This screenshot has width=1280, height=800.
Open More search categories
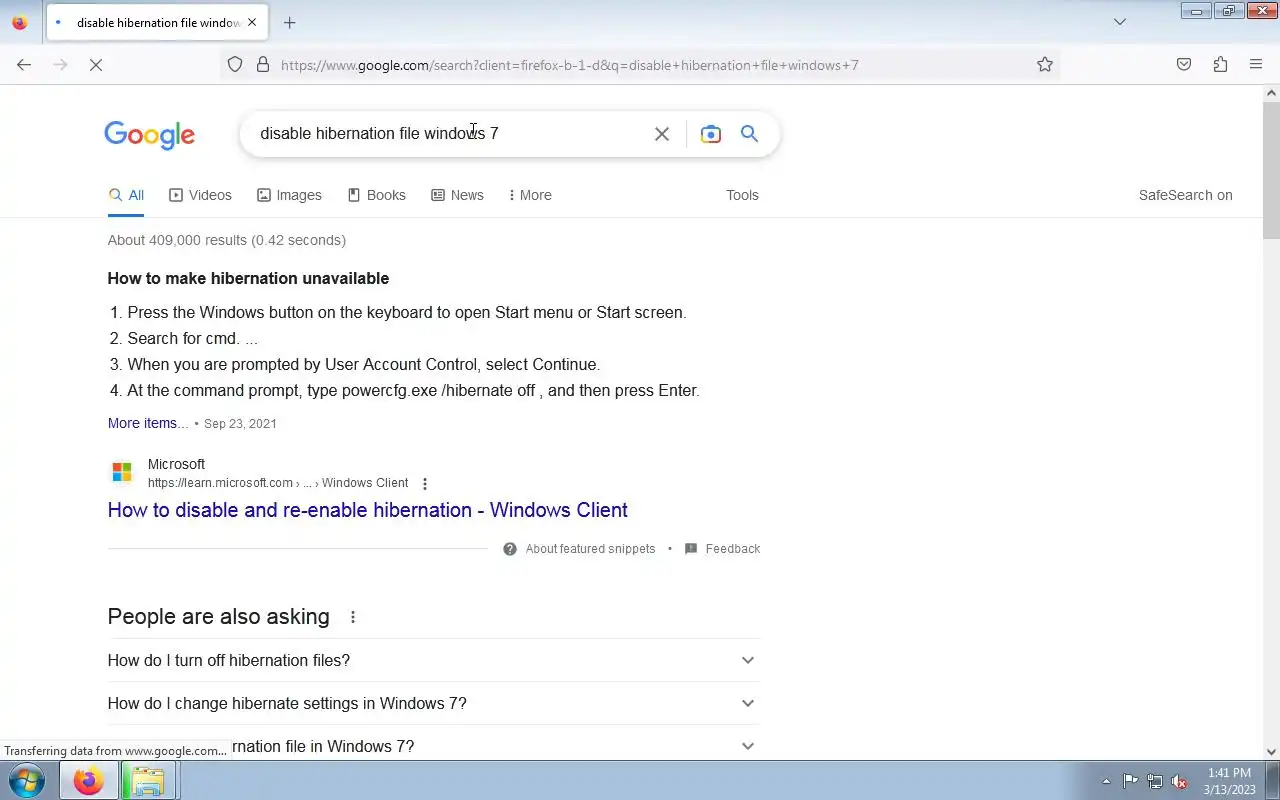(x=530, y=195)
